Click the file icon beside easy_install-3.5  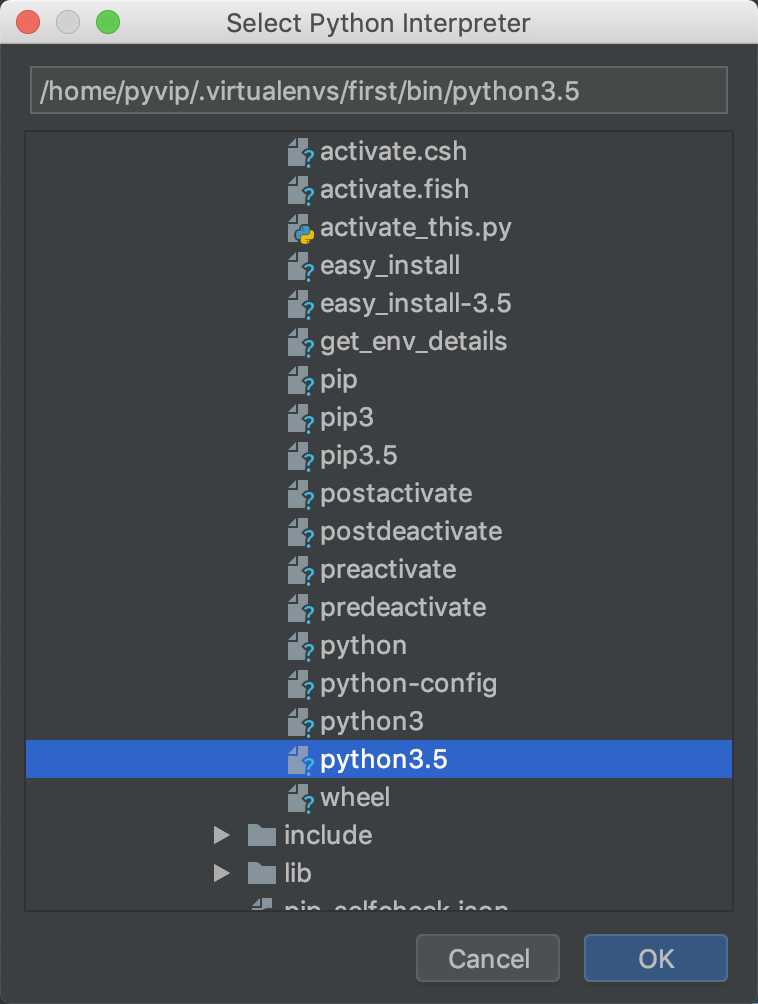pos(300,304)
